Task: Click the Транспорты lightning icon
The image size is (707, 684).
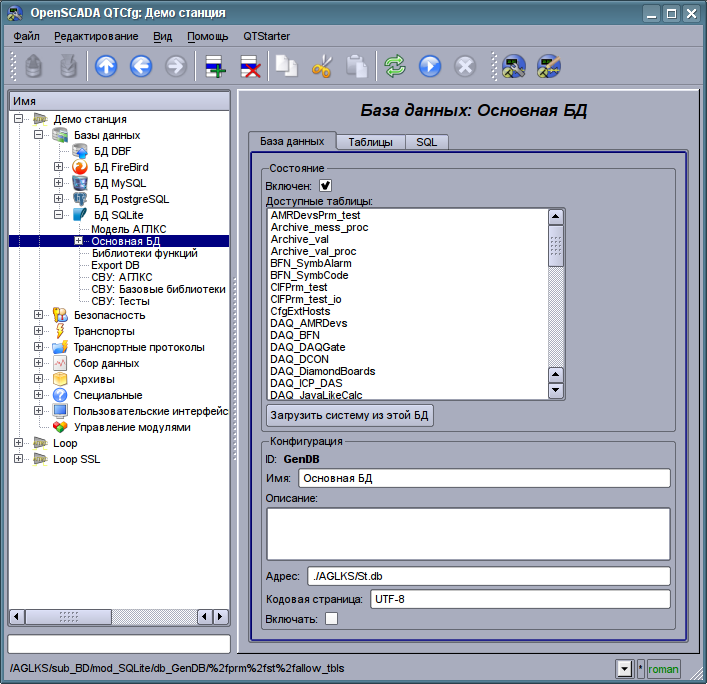Action: pos(60,331)
